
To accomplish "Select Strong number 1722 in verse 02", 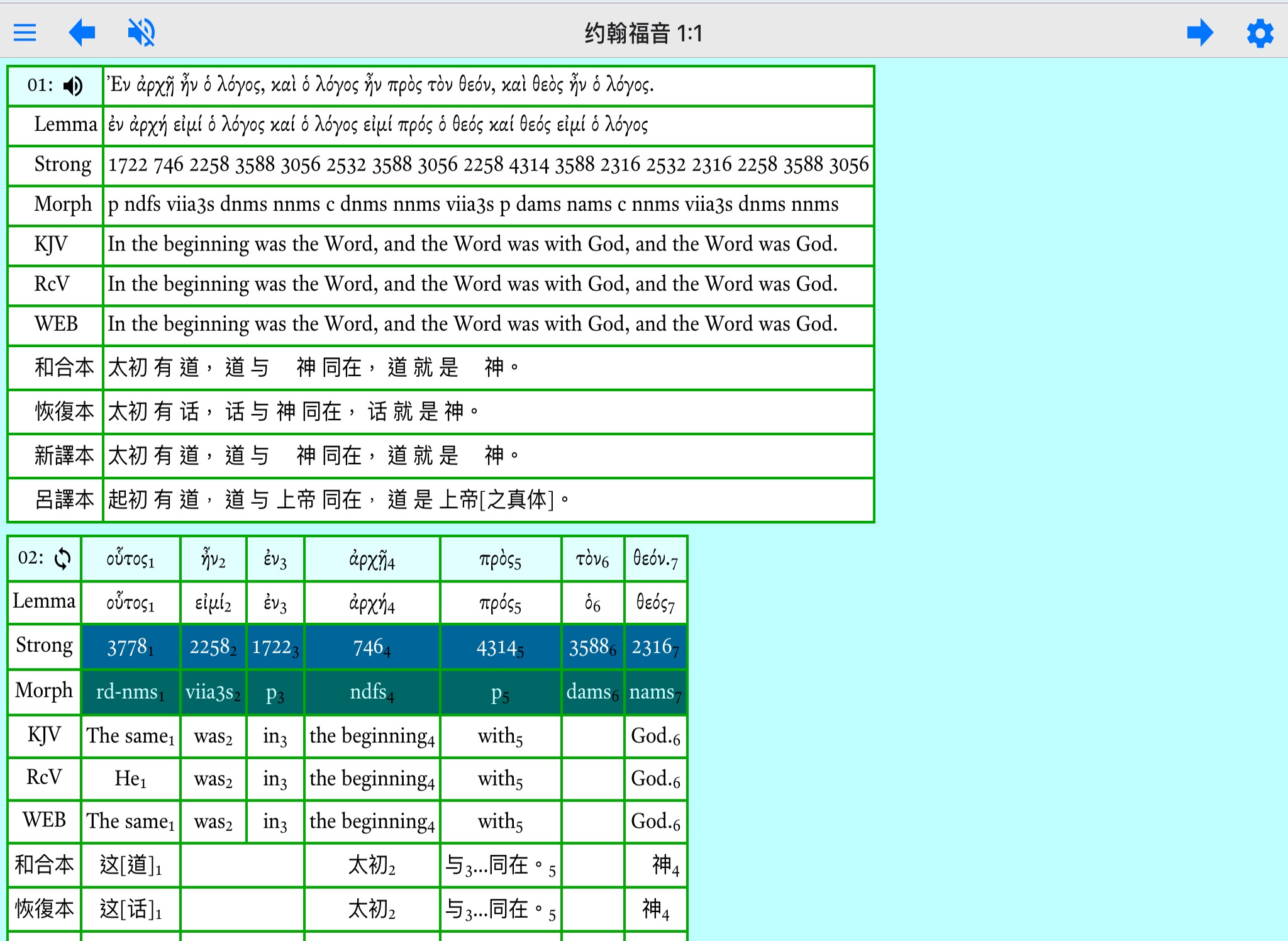I will click(275, 647).
